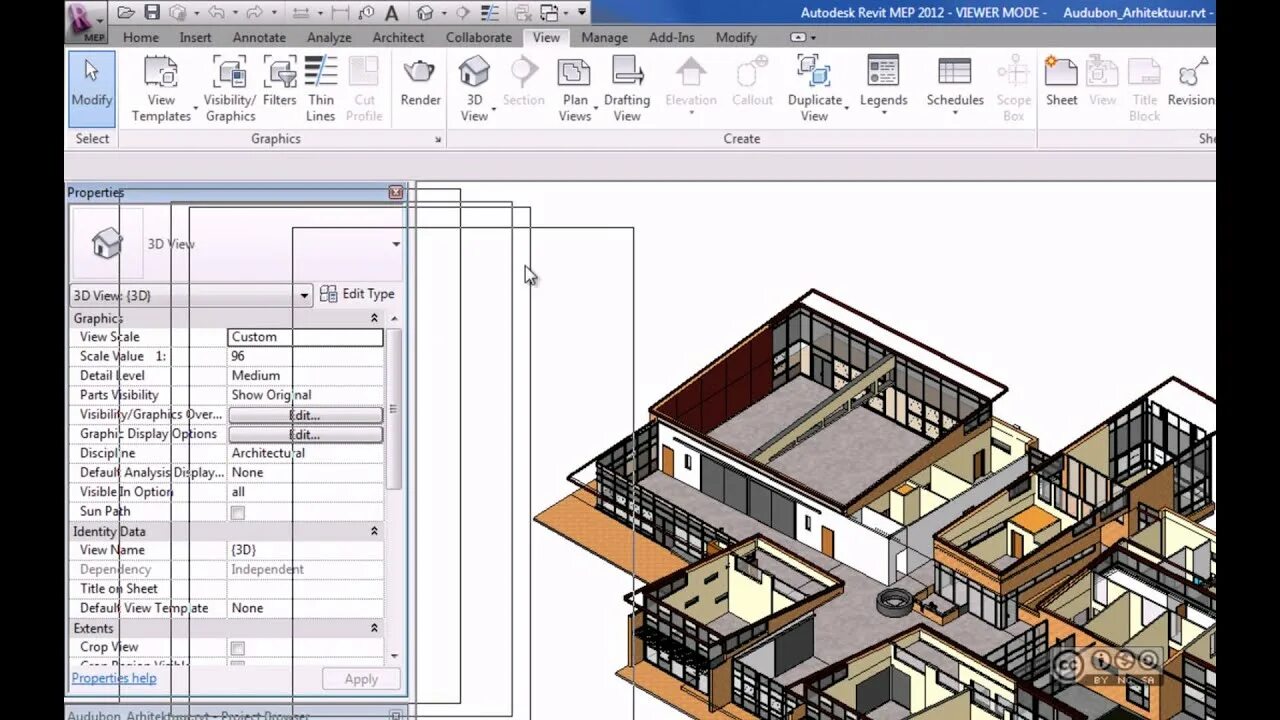Open the Revit application menu button
Screen dimensions: 1280x720
(x=86, y=21)
